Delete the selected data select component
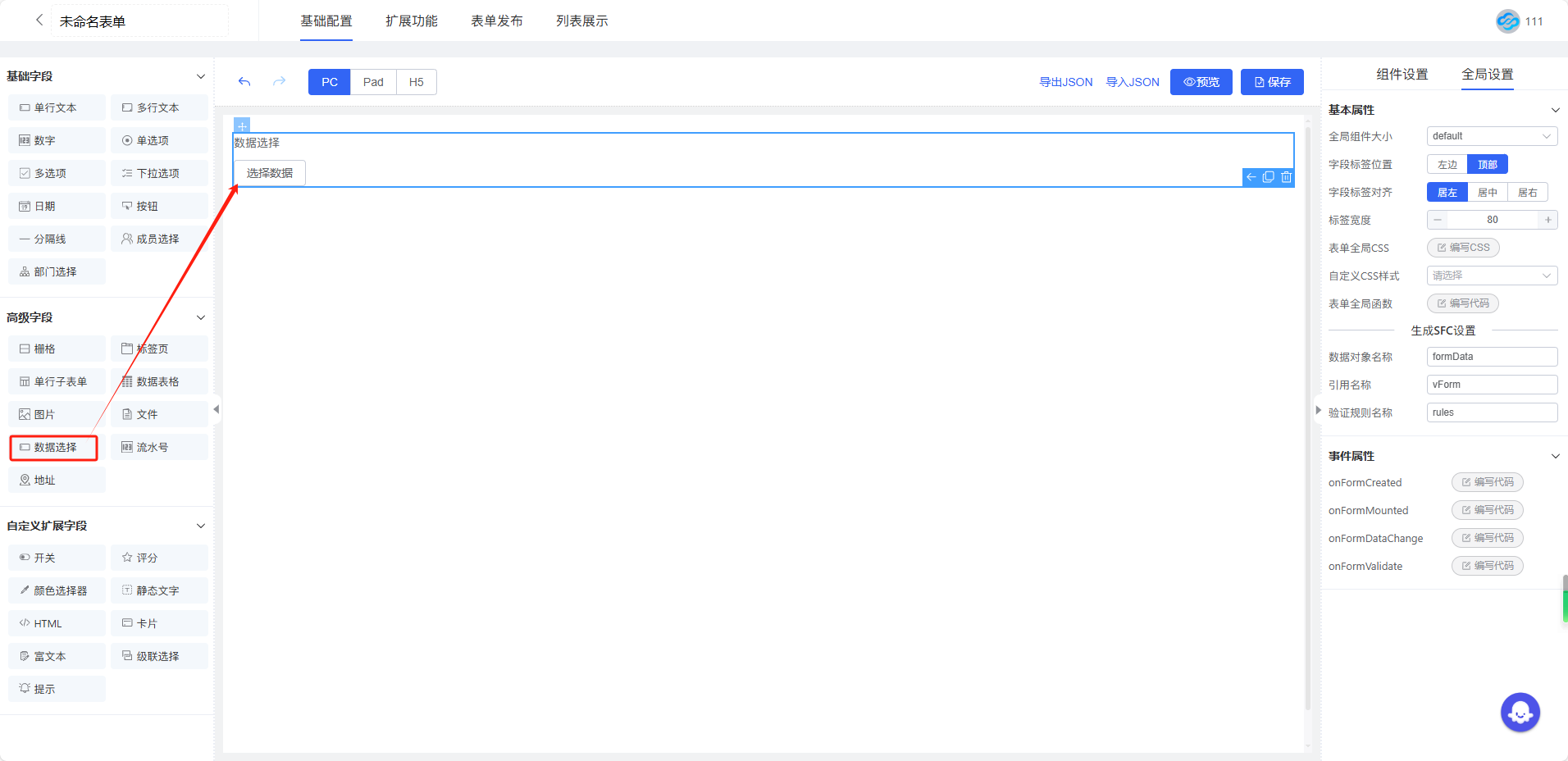1568x761 pixels. point(1286,177)
